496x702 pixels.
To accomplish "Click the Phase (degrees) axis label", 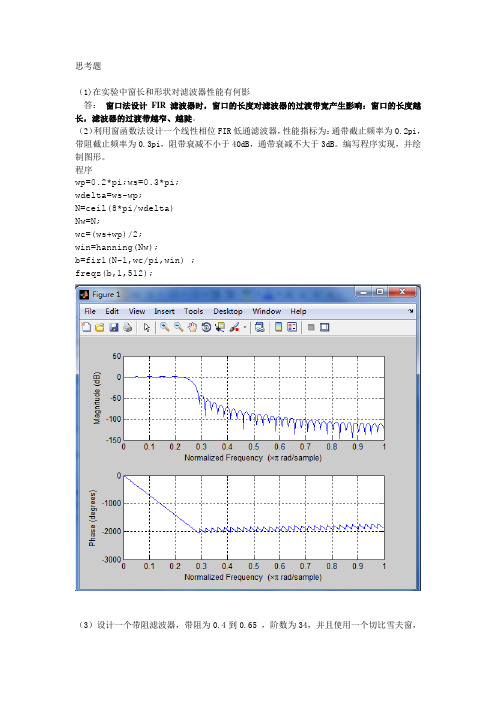I will tap(92, 518).
